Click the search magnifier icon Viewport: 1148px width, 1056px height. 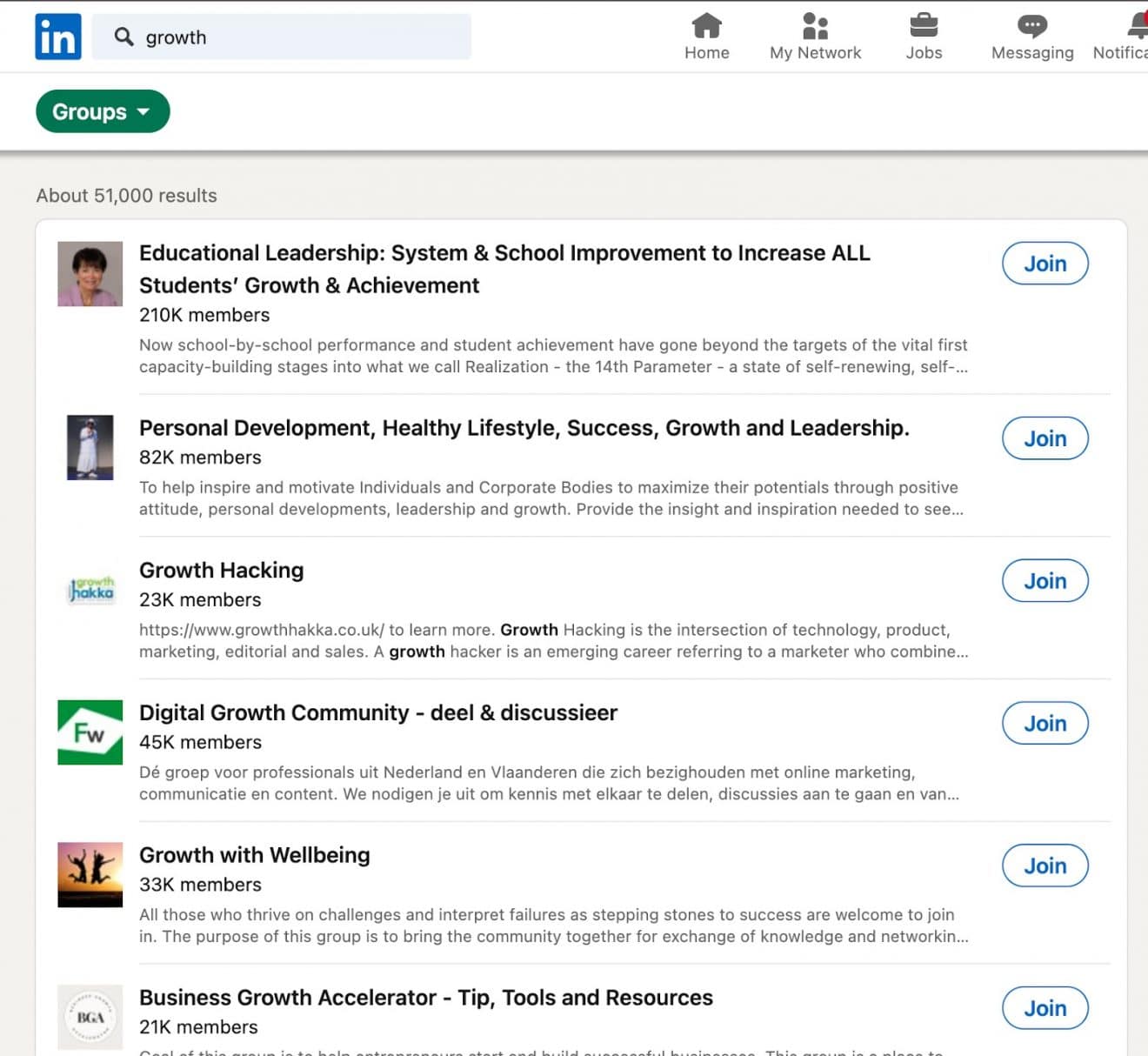pyautogui.click(x=124, y=37)
